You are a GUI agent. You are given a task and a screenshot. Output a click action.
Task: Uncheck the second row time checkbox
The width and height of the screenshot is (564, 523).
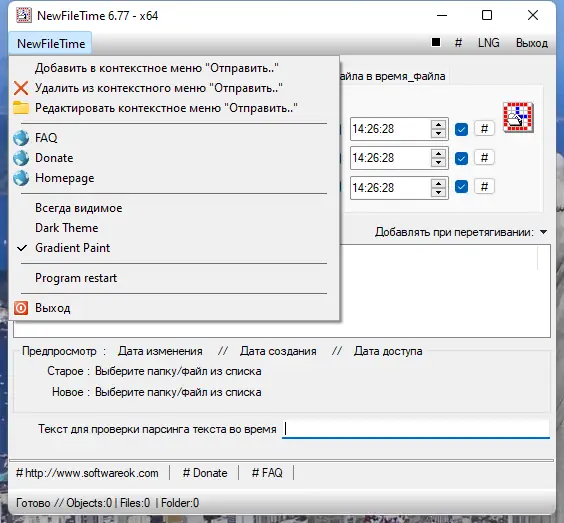(461, 159)
